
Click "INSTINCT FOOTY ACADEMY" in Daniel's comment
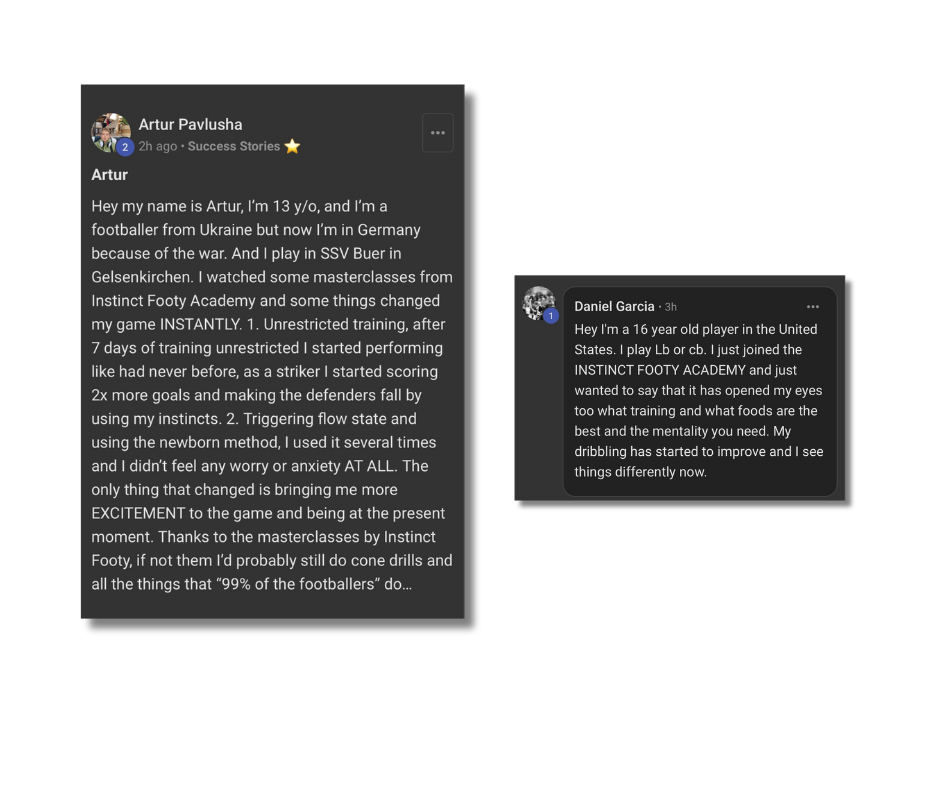(660, 370)
